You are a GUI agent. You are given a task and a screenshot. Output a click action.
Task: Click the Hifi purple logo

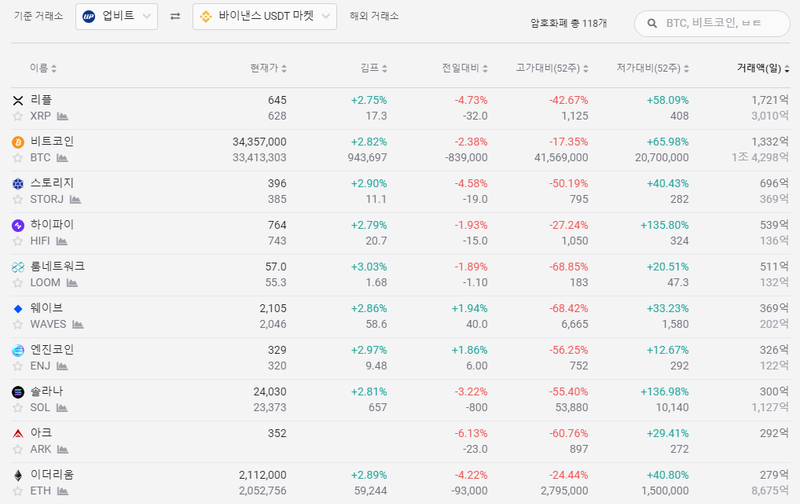tap(18, 225)
